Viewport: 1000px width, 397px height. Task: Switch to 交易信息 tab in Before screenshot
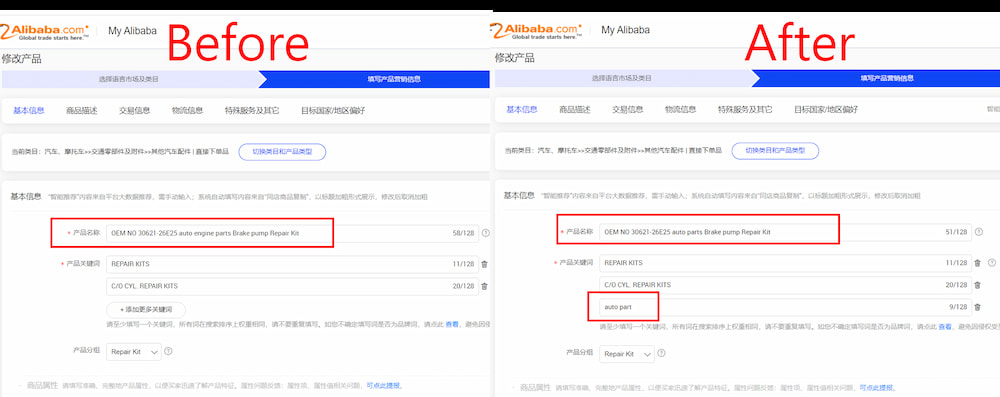(135, 110)
